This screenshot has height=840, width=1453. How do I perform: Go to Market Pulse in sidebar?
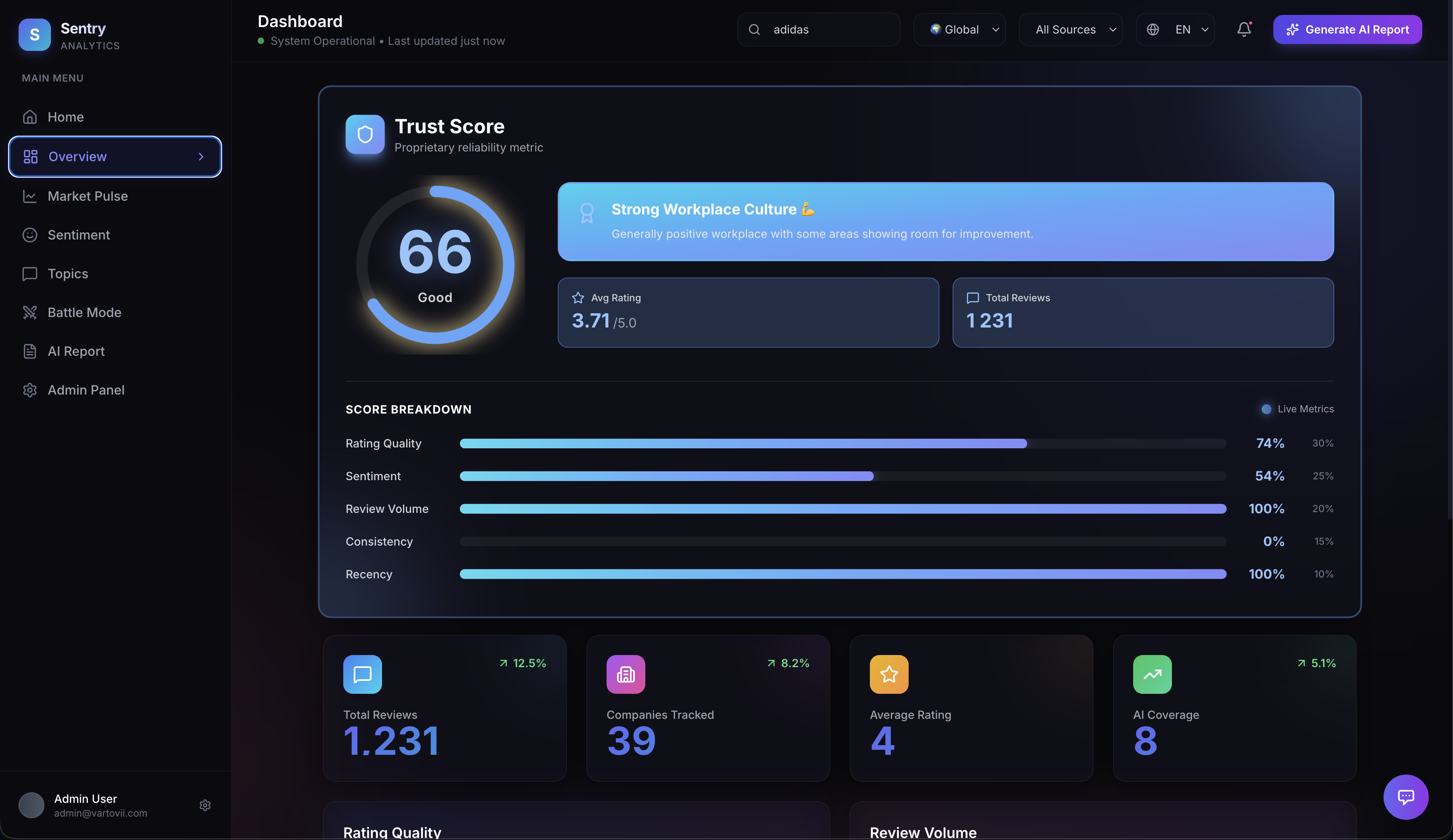tap(88, 196)
